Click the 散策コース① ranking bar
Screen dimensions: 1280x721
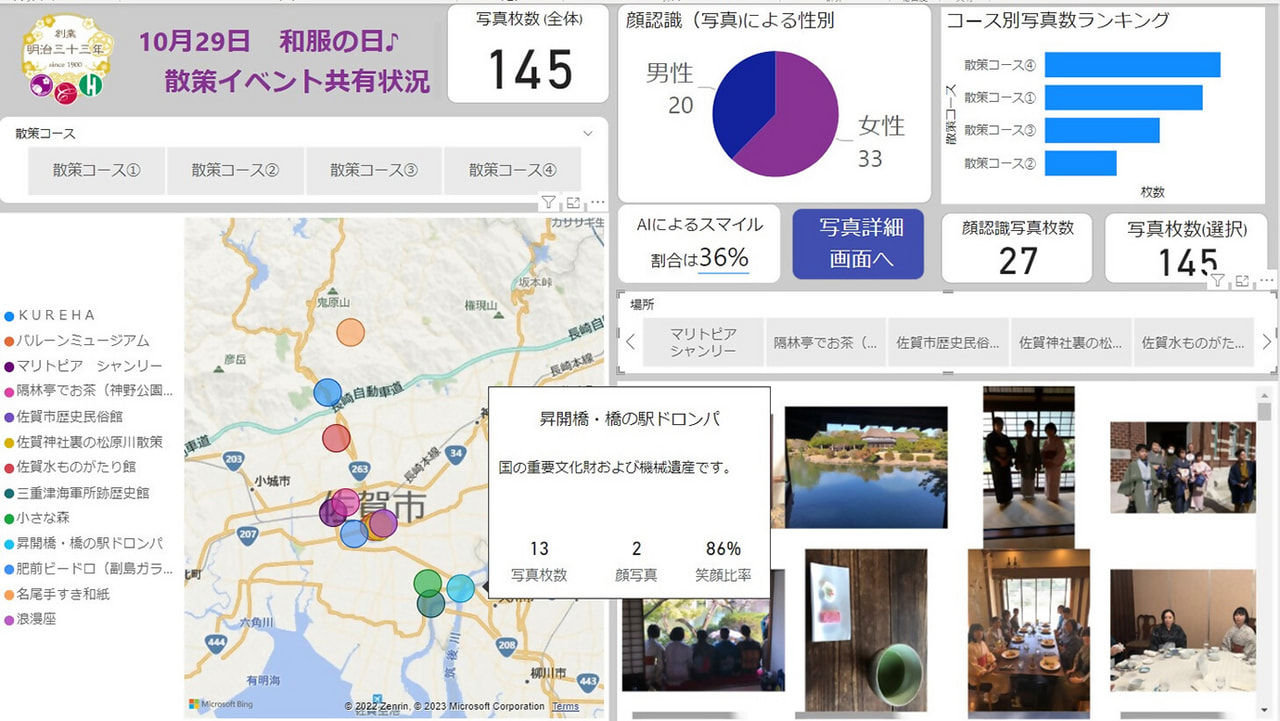[1123, 97]
